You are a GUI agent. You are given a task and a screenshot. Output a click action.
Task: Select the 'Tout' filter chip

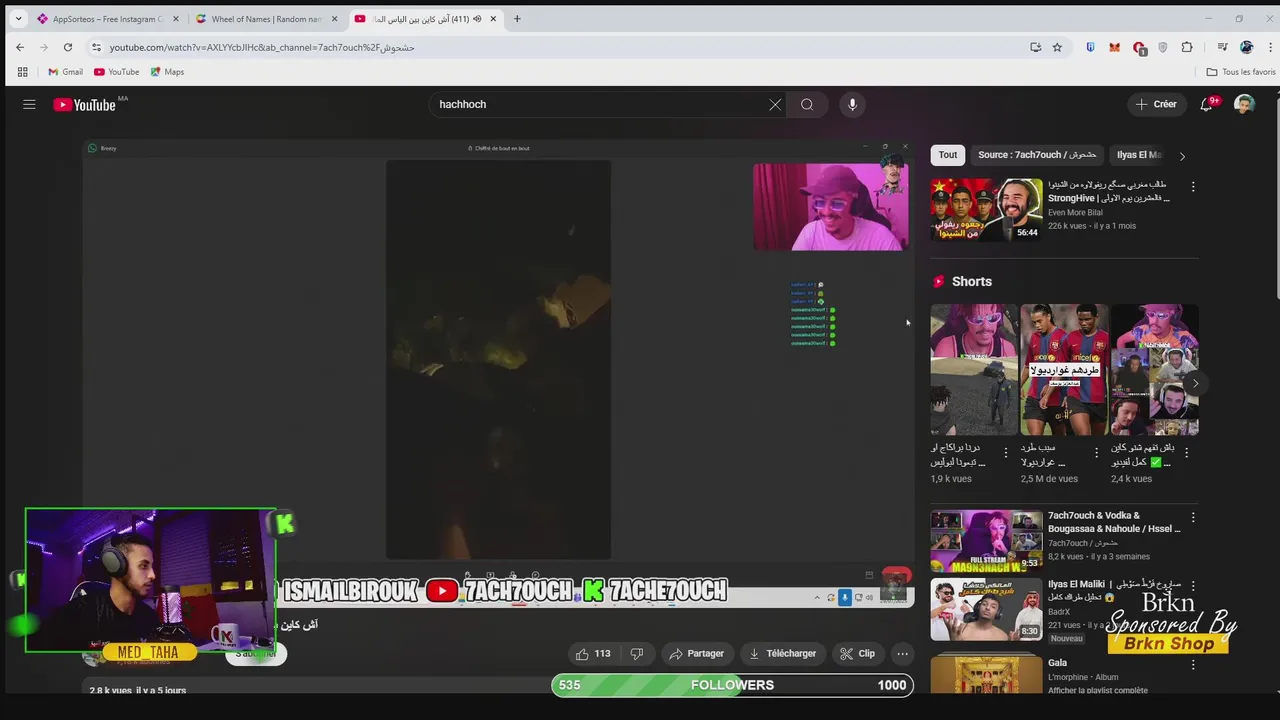pyautogui.click(x=948, y=155)
